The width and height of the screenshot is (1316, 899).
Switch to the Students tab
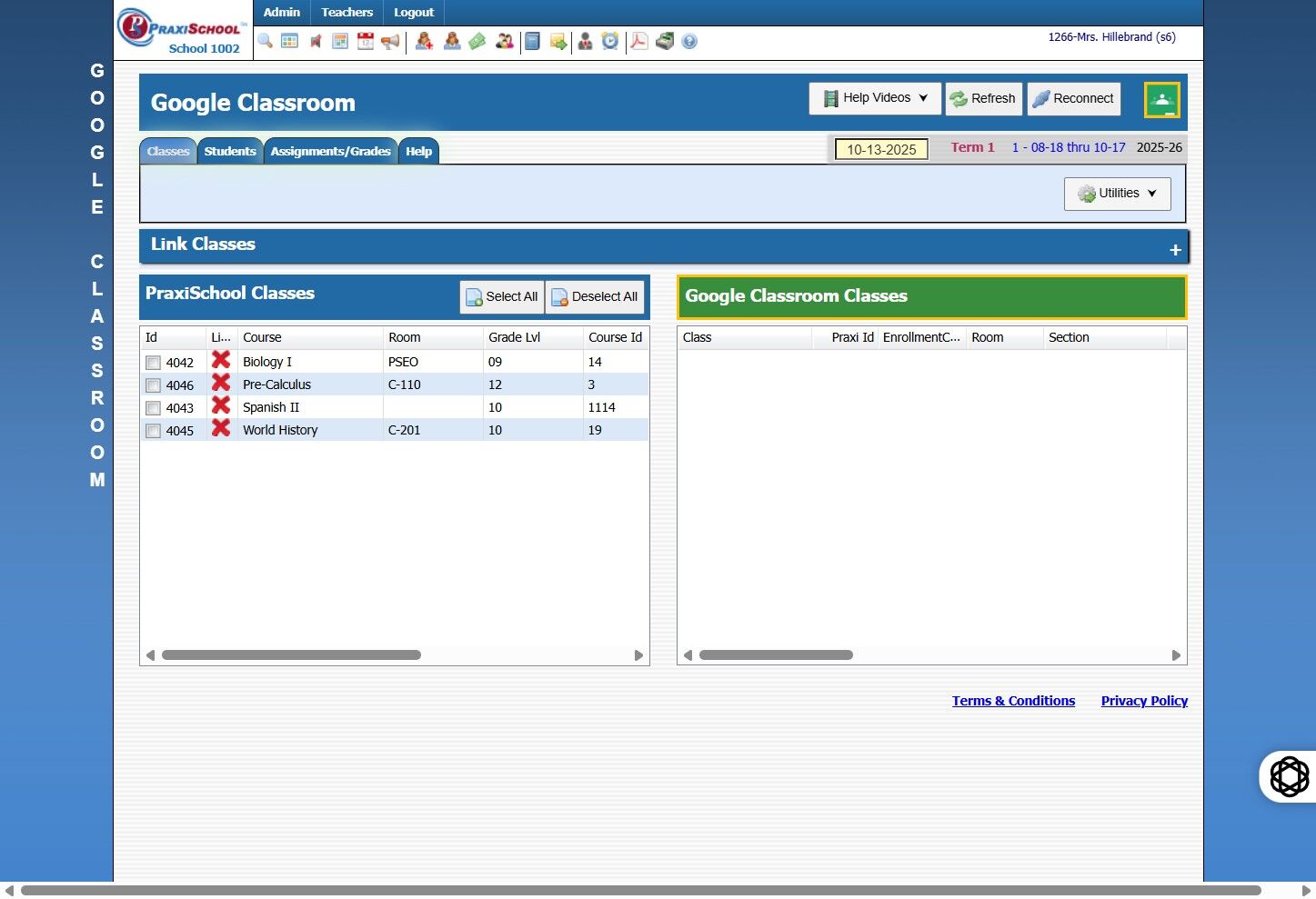(x=230, y=151)
